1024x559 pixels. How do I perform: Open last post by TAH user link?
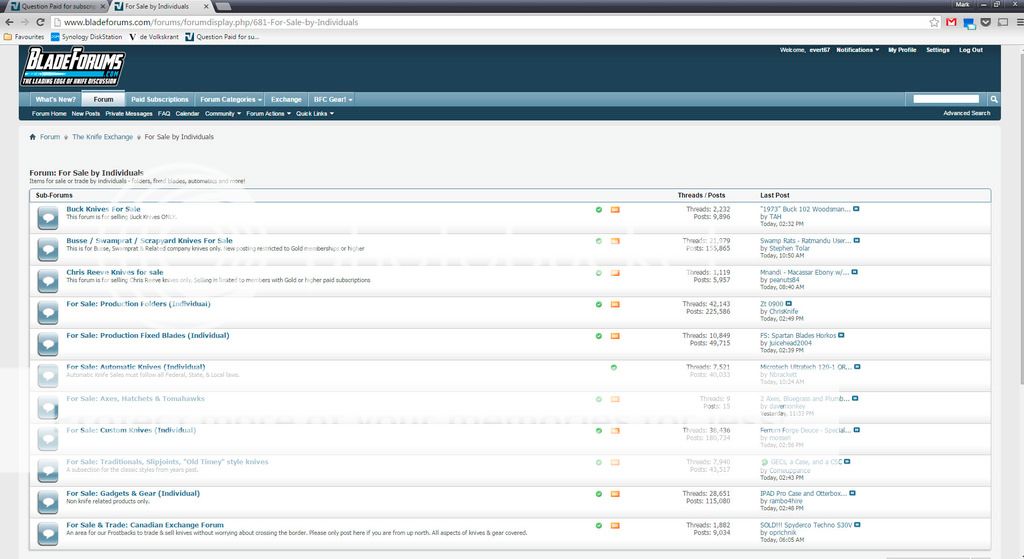(x=775, y=217)
